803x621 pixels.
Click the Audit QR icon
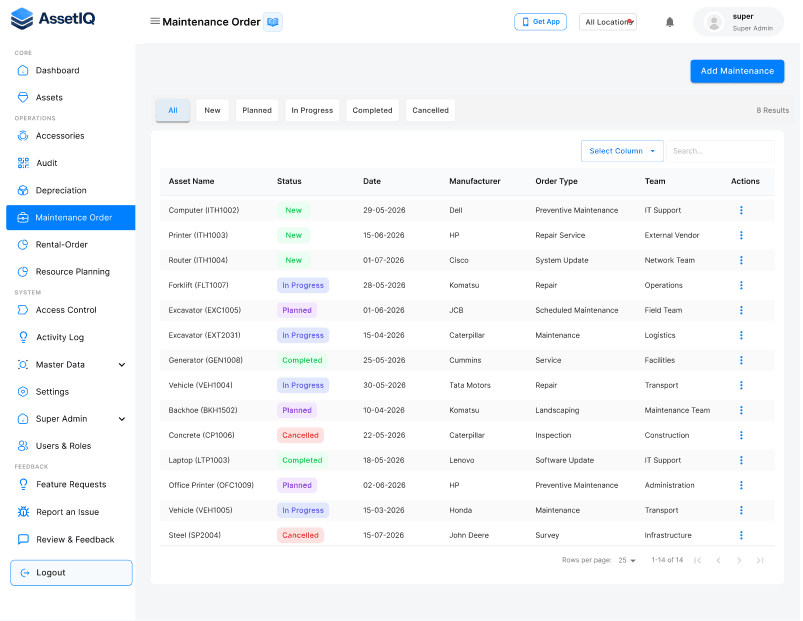[23, 163]
